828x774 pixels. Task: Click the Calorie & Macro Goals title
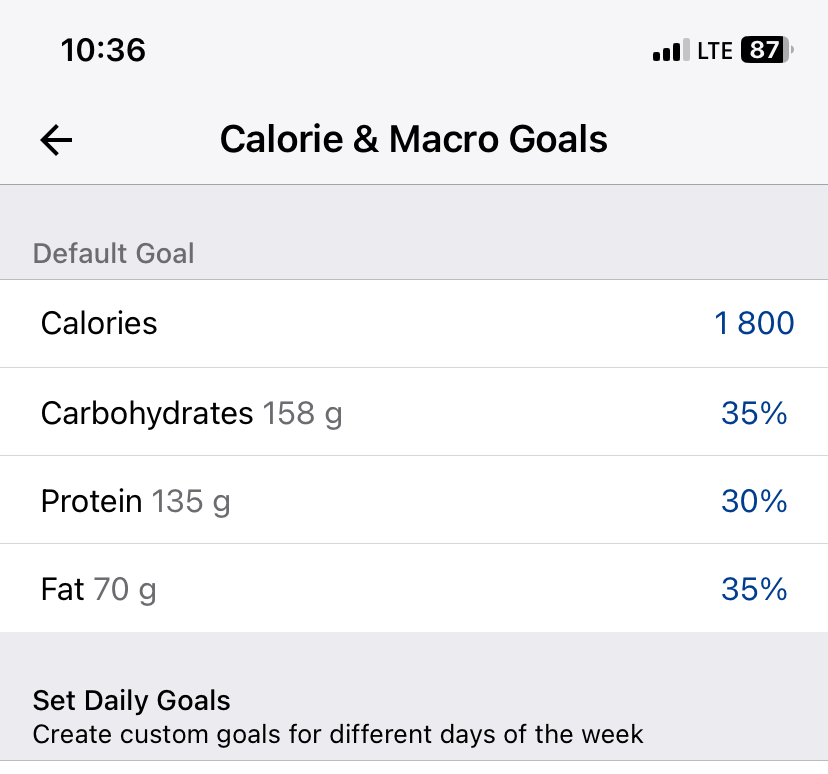pyautogui.click(x=413, y=139)
